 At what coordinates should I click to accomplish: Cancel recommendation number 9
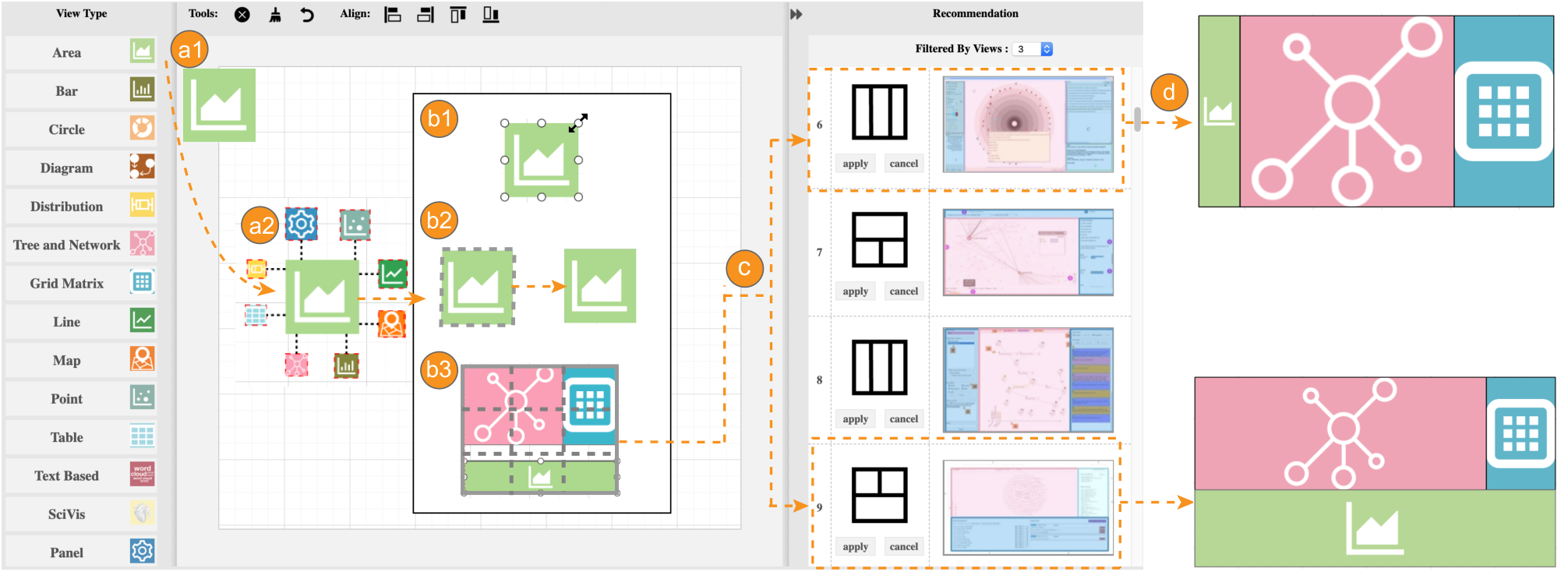tap(904, 547)
